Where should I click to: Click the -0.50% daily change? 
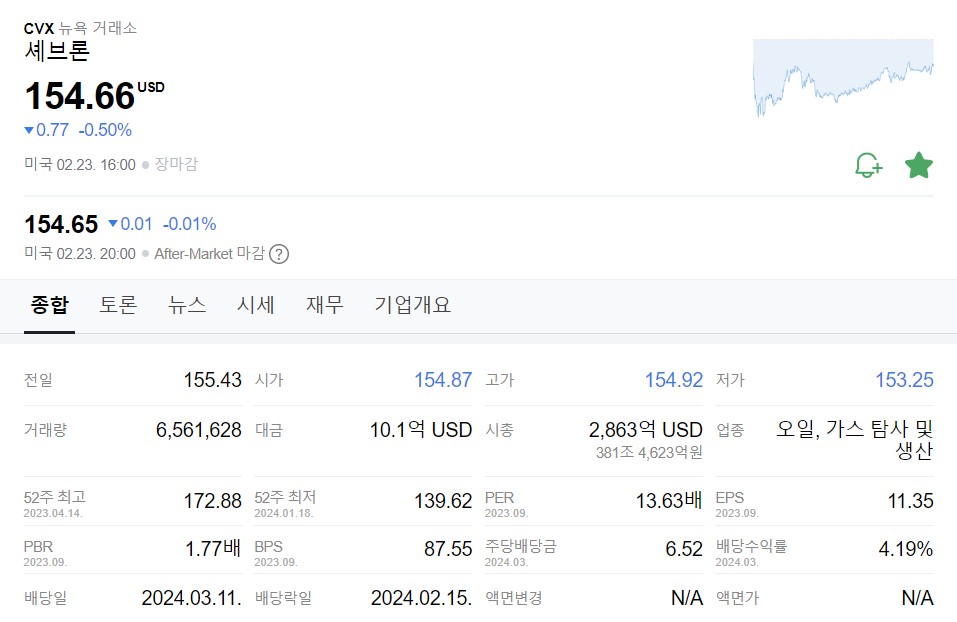pyautogui.click(x=105, y=130)
